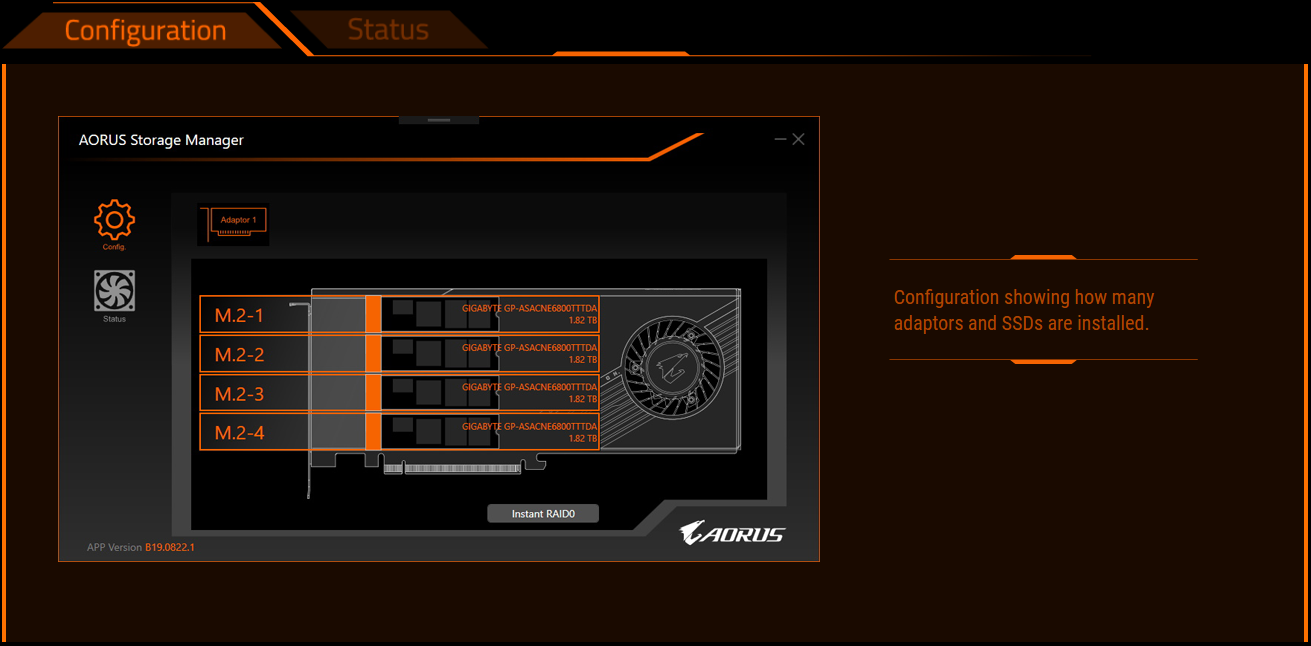Select the M.2-2 slot label
This screenshot has height=646, width=1311.
[x=240, y=355]
